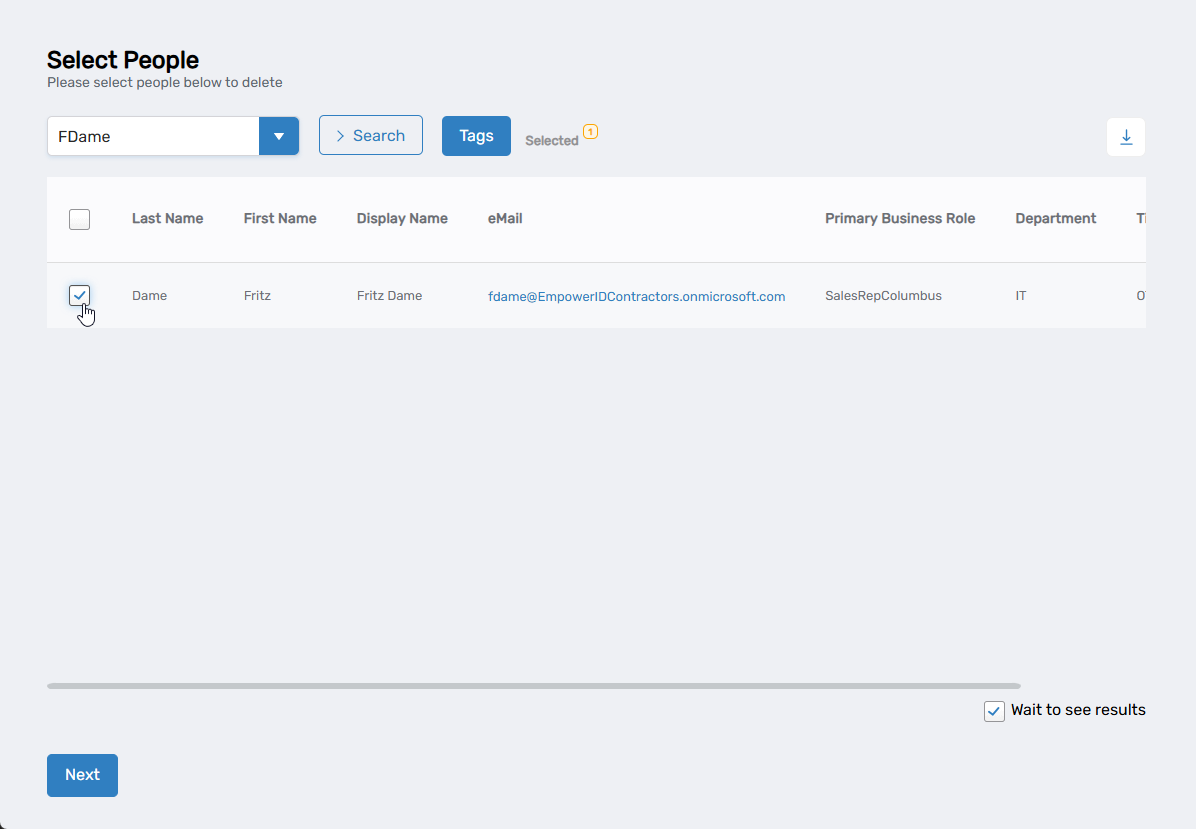The width and height of the screenshot is (1196, 829).
Task: Open the Tags filter
Action: (476, 136)
